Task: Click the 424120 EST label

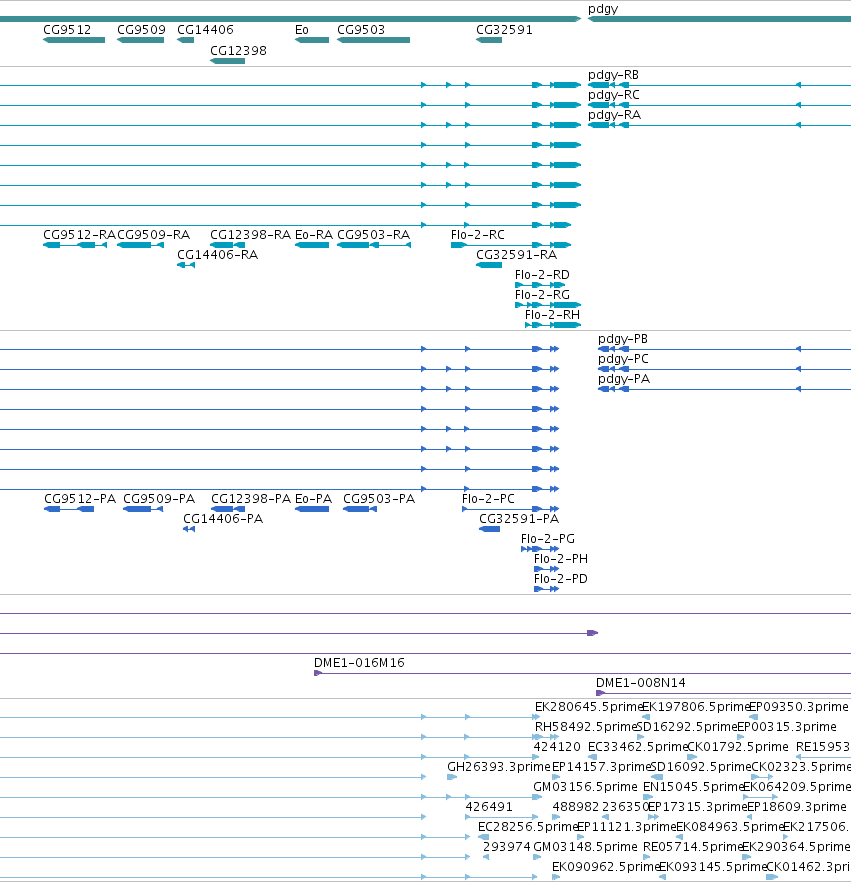Action: (557, 747)
